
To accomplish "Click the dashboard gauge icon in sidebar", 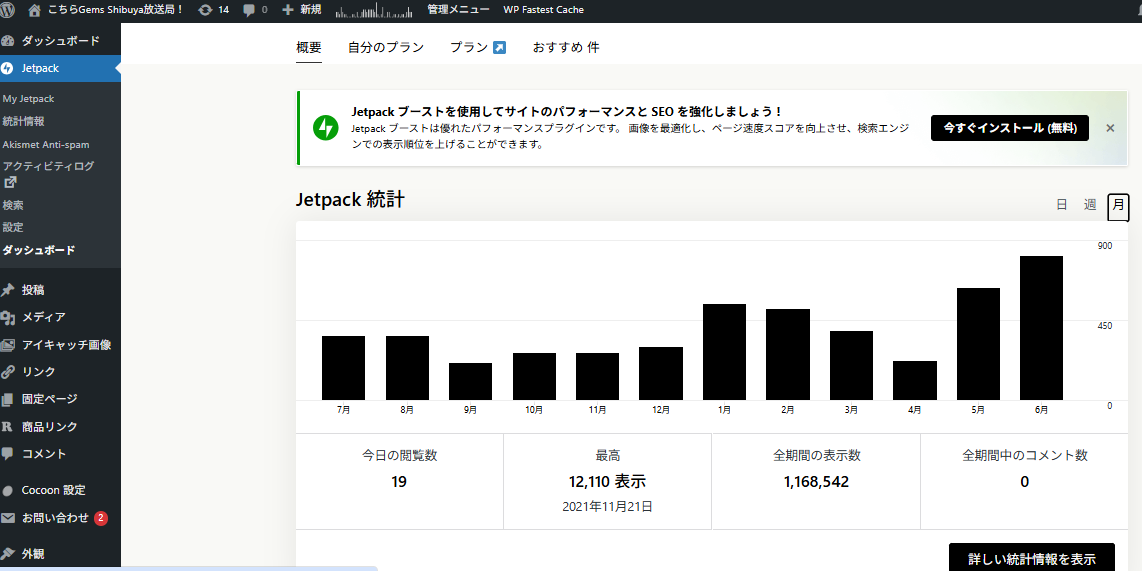I will (7, 41).
